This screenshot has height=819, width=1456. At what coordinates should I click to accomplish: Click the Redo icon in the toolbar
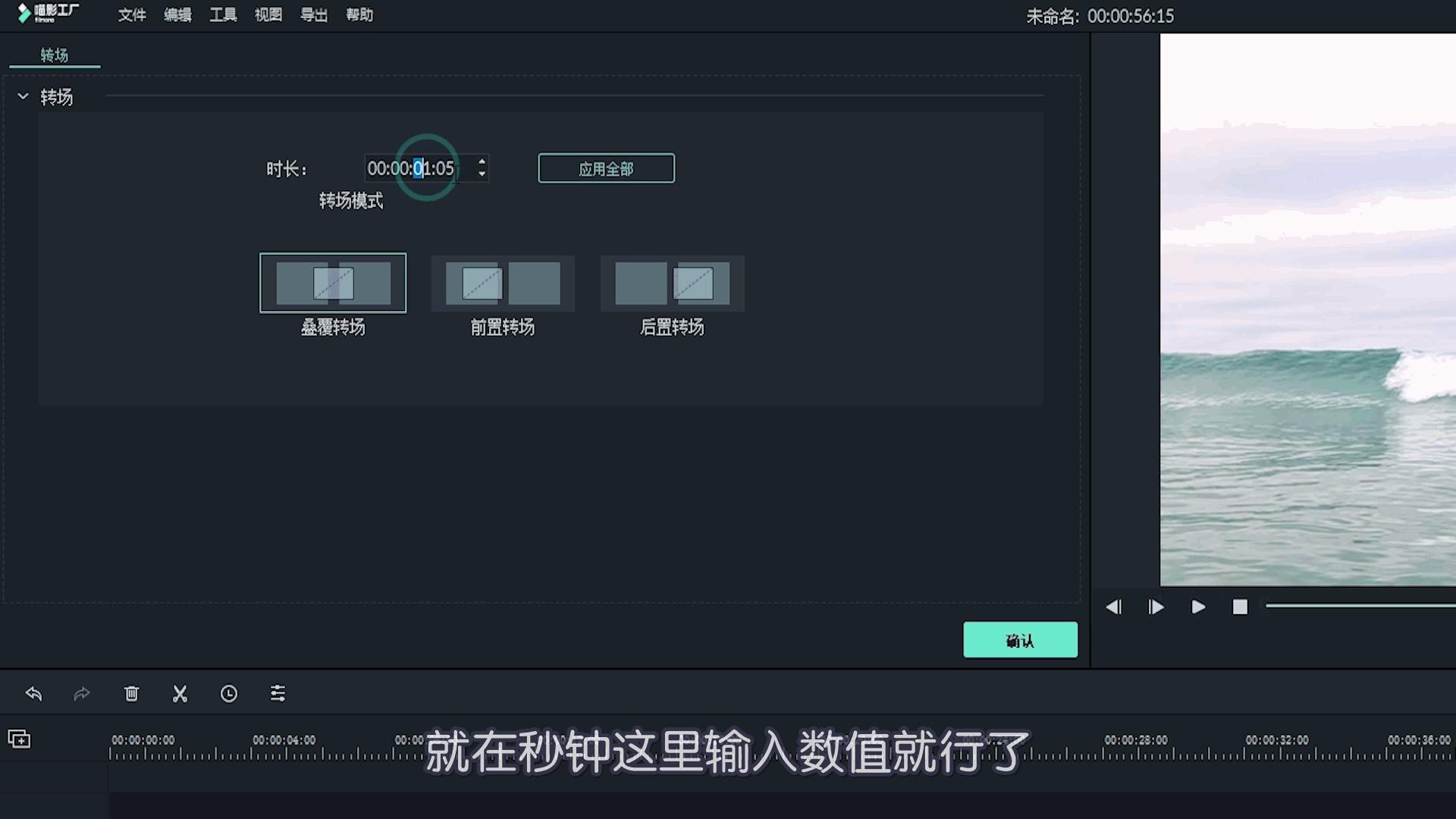point(82,693)
